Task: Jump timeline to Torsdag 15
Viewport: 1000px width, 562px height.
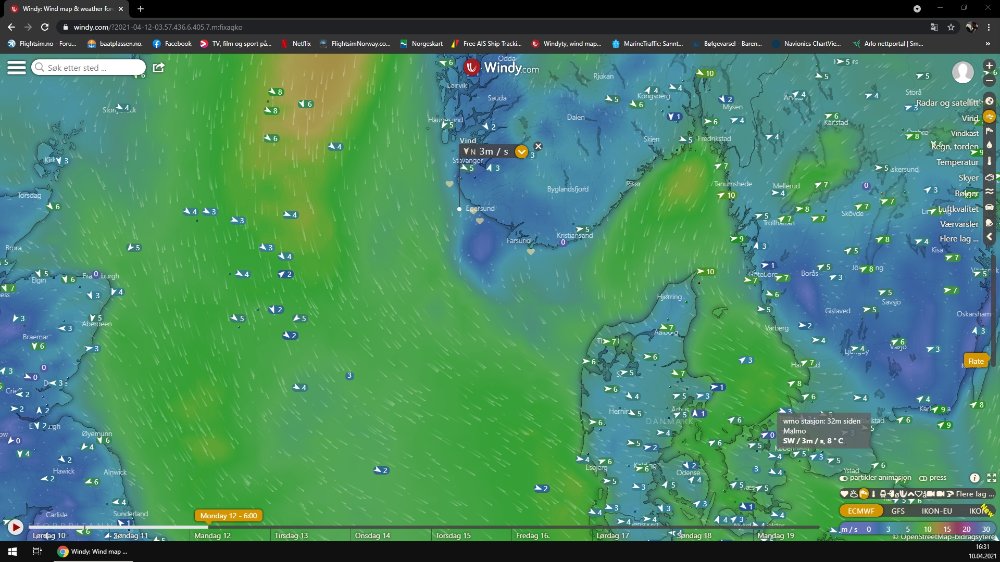Action: (453, 536)
